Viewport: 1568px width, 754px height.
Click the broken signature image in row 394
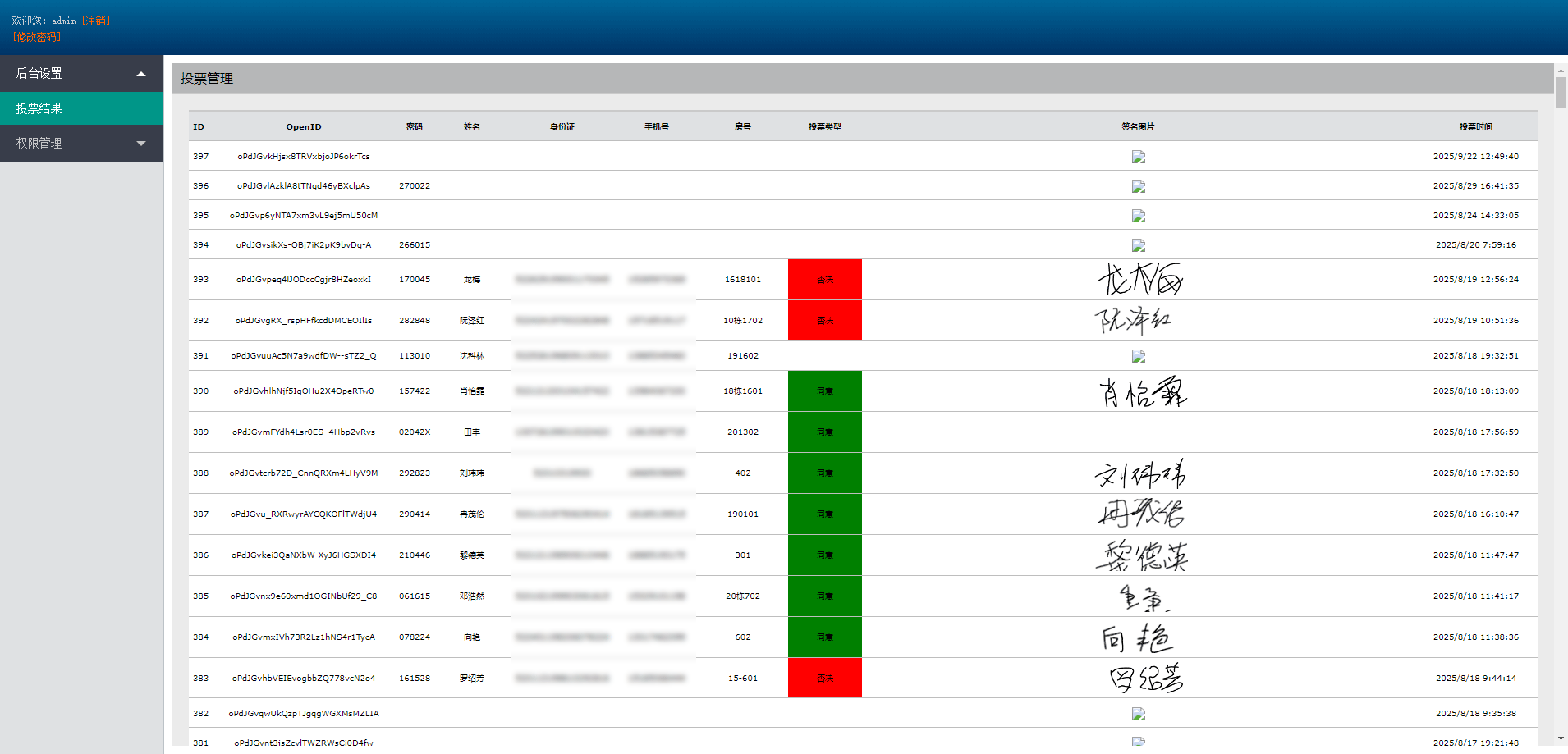[1138, 245]
